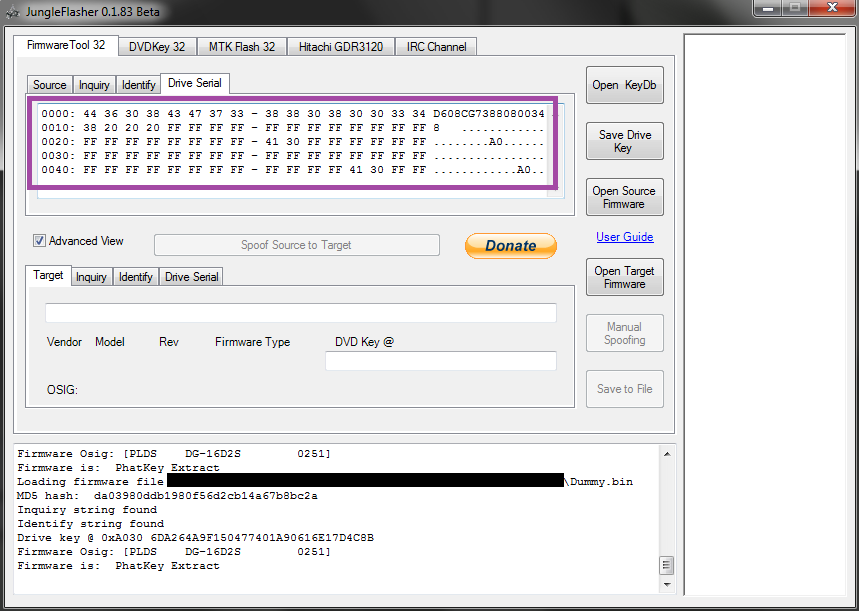Click Open Source Firmware button
859x611 pixels.
click(625, 197)
